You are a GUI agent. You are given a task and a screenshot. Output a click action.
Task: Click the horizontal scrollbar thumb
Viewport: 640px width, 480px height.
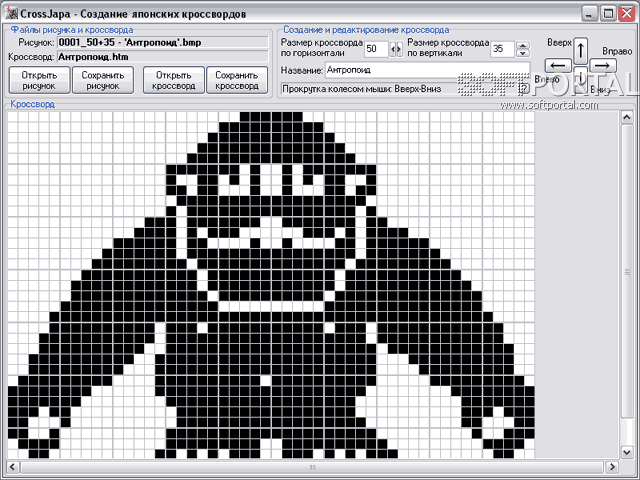(312, 467)
